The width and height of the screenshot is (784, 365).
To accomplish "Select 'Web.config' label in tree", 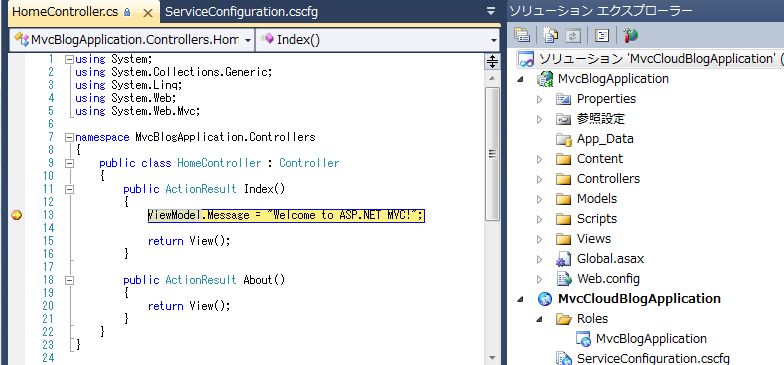I will [x=608, y=278].
